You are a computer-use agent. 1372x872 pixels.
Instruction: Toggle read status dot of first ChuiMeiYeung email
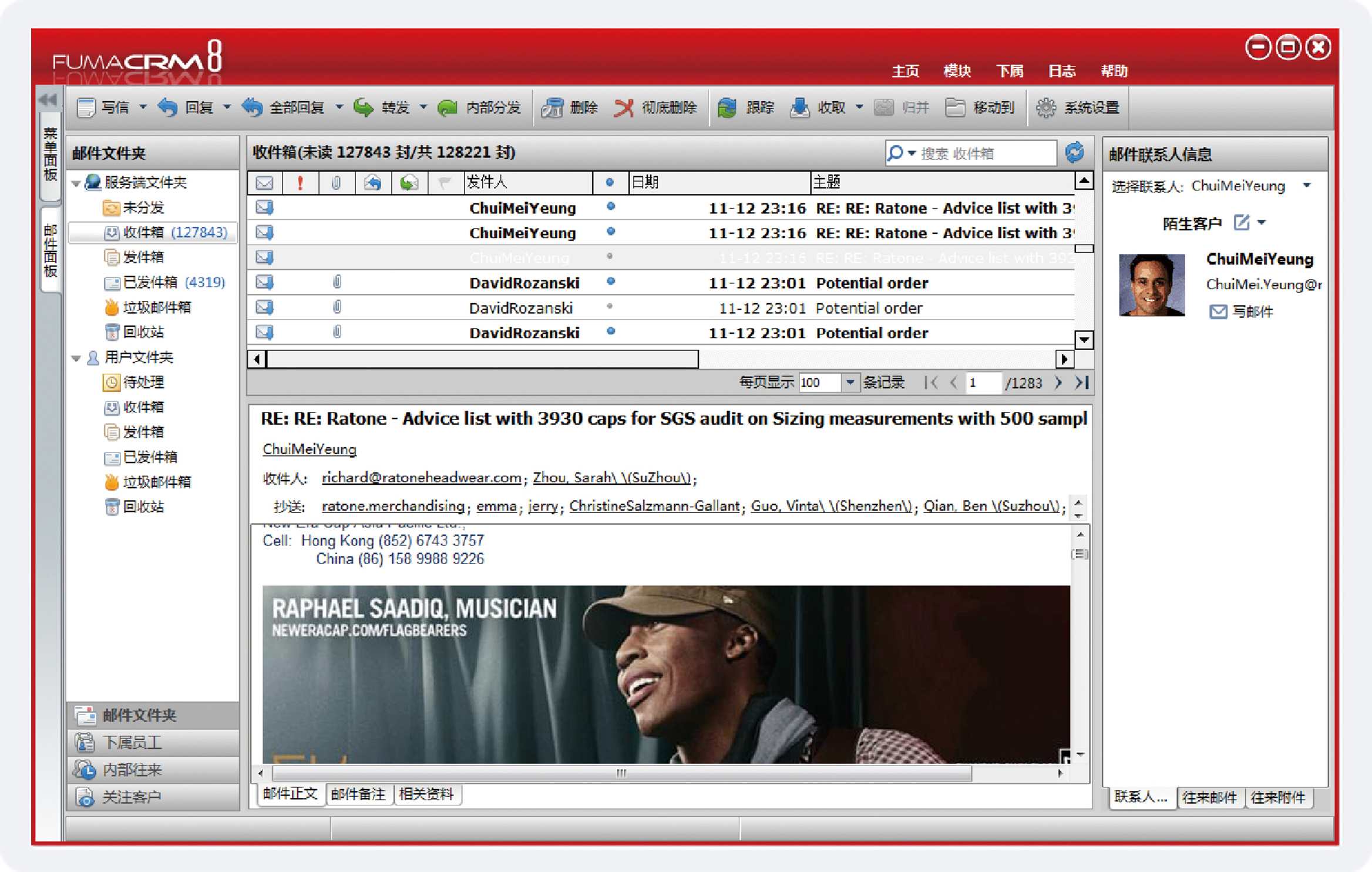610,207
